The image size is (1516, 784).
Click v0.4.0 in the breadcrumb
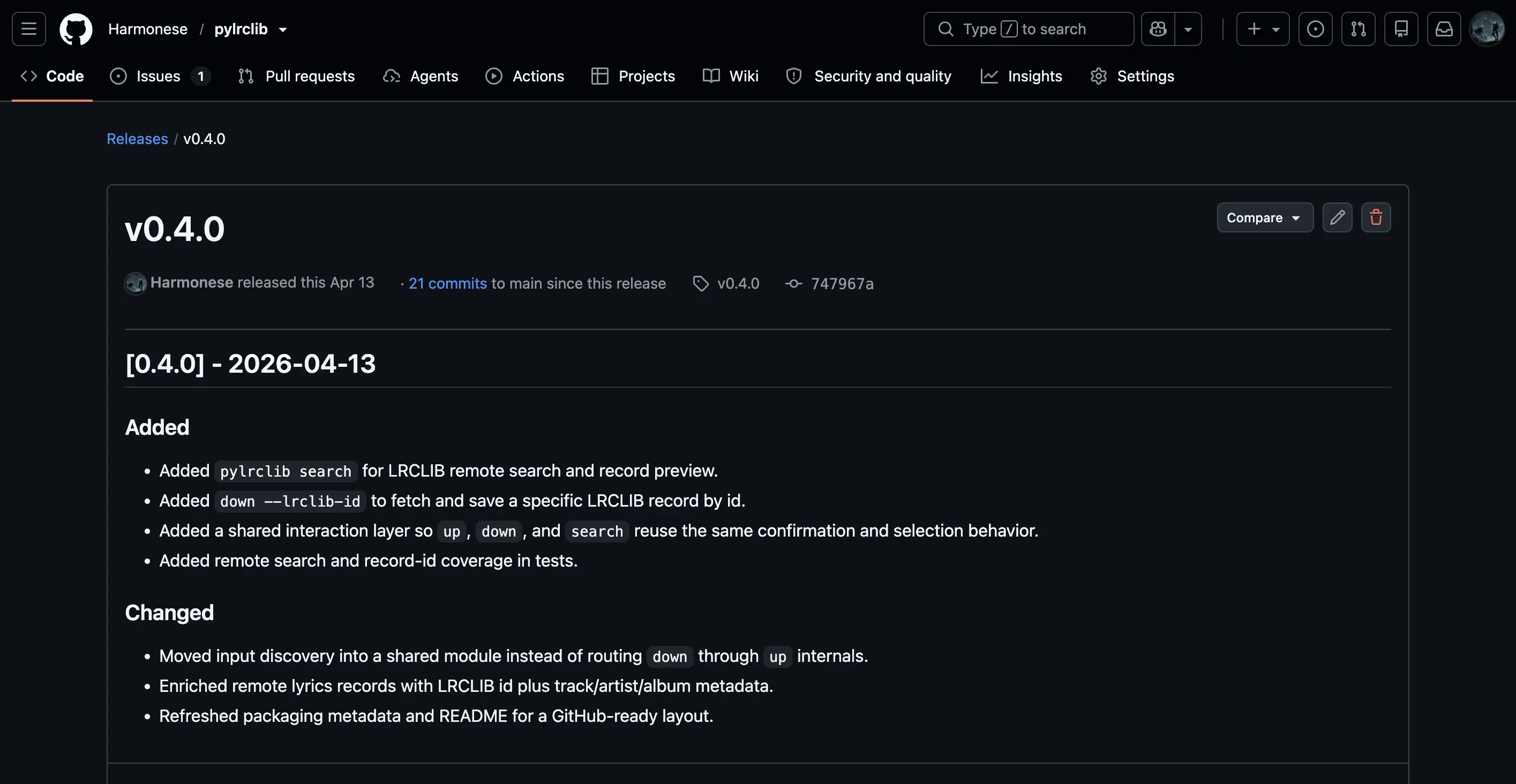pyautogui.click(x=204, y=139)
